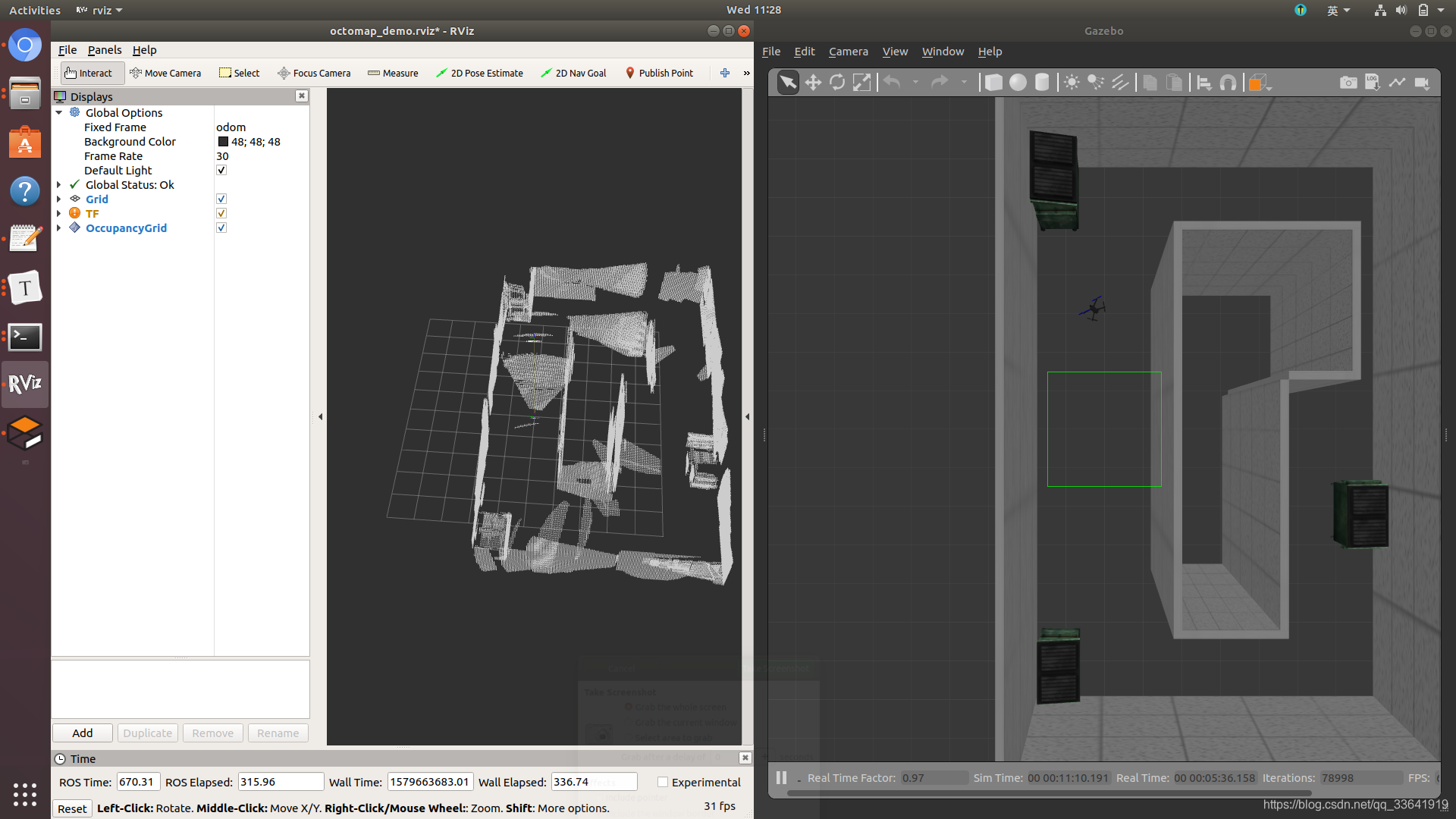The image size is (1456, 819).
Task: Close the Time panel
Action: pos(745,758)
